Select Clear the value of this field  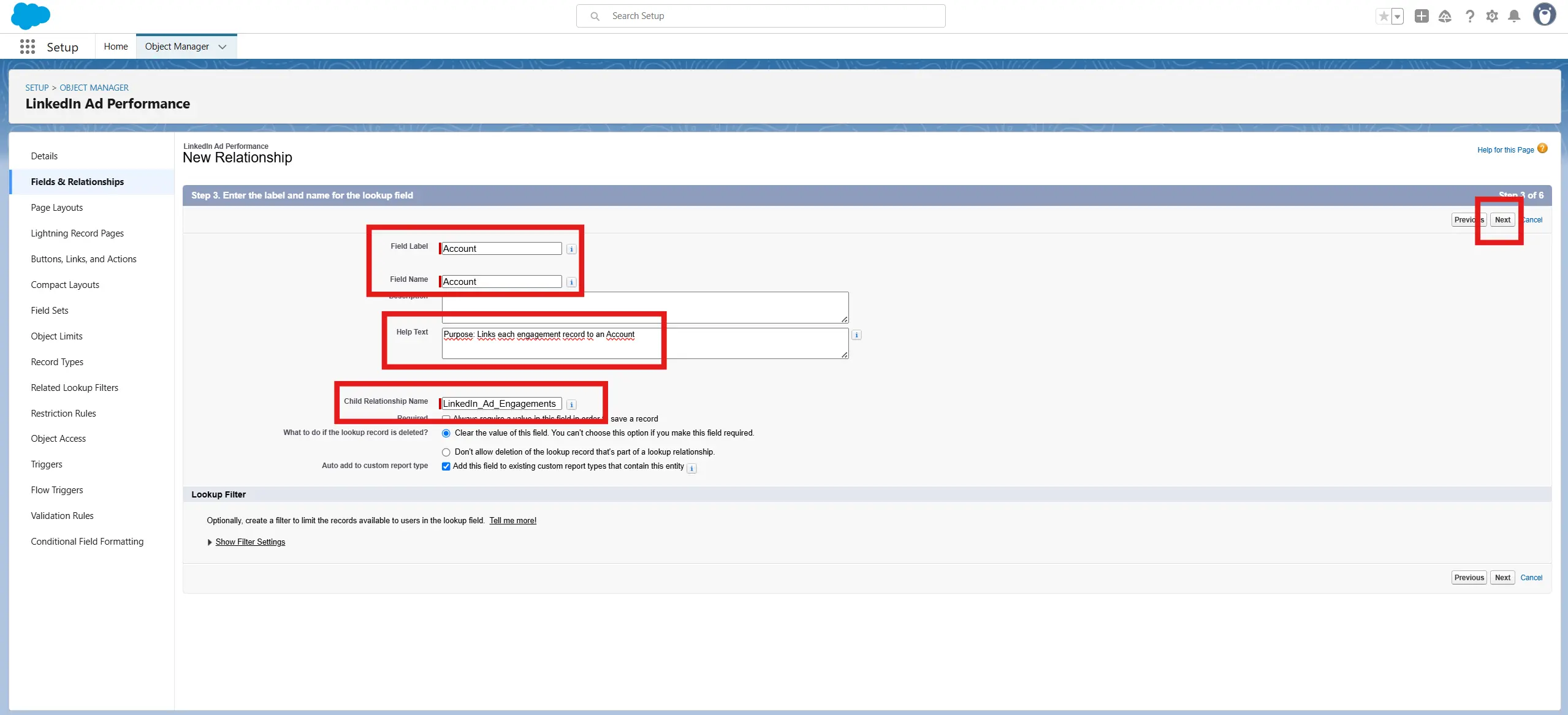[446, 433]
